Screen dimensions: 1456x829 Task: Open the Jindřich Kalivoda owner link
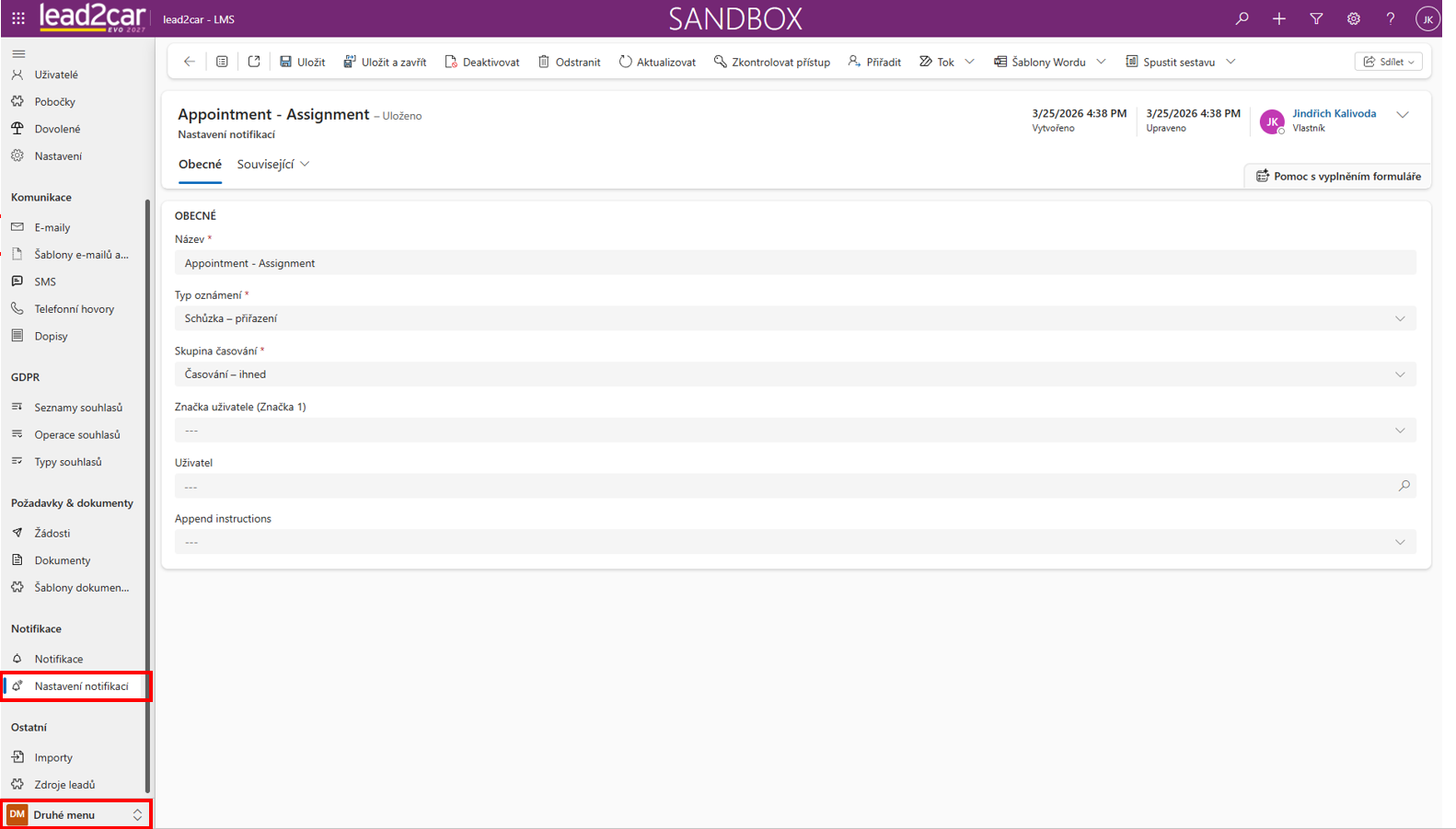coord(1334,113)
